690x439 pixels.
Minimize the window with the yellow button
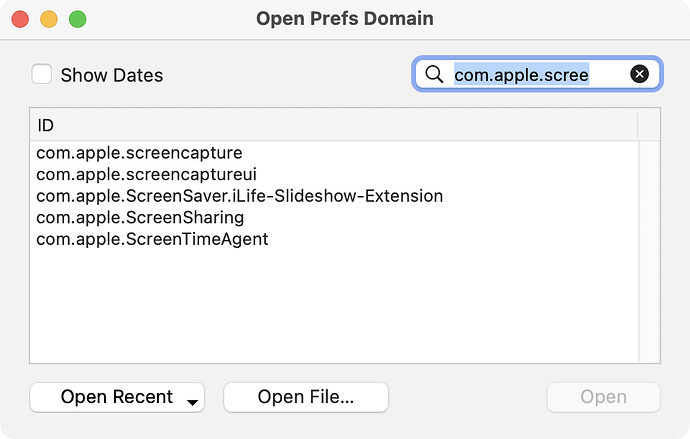pyautogui.click(x=49, y=19)
